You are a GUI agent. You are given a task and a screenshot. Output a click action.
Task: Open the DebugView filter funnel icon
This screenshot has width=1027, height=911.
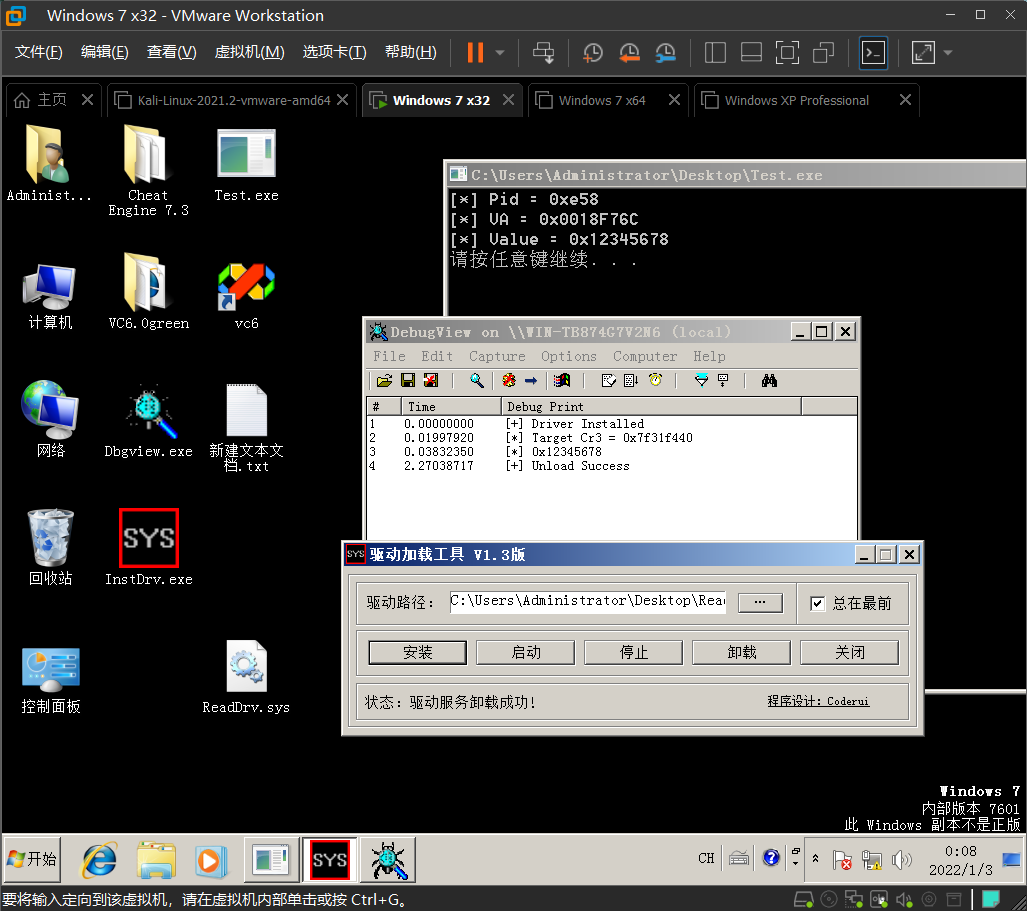click(x=701, y=380)
